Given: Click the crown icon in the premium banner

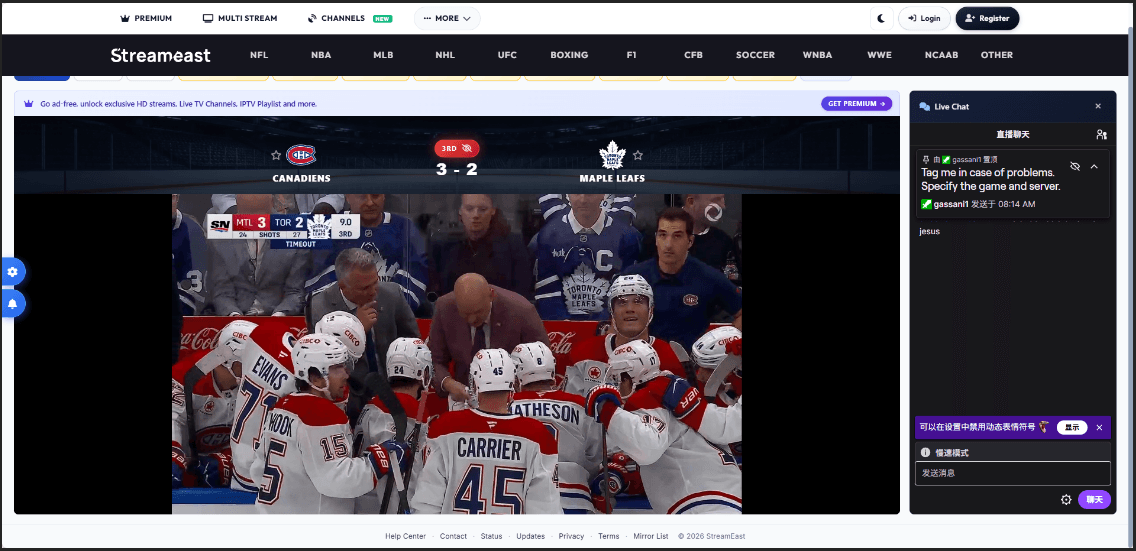Looking at the screenshot, I should click(29, 104).
